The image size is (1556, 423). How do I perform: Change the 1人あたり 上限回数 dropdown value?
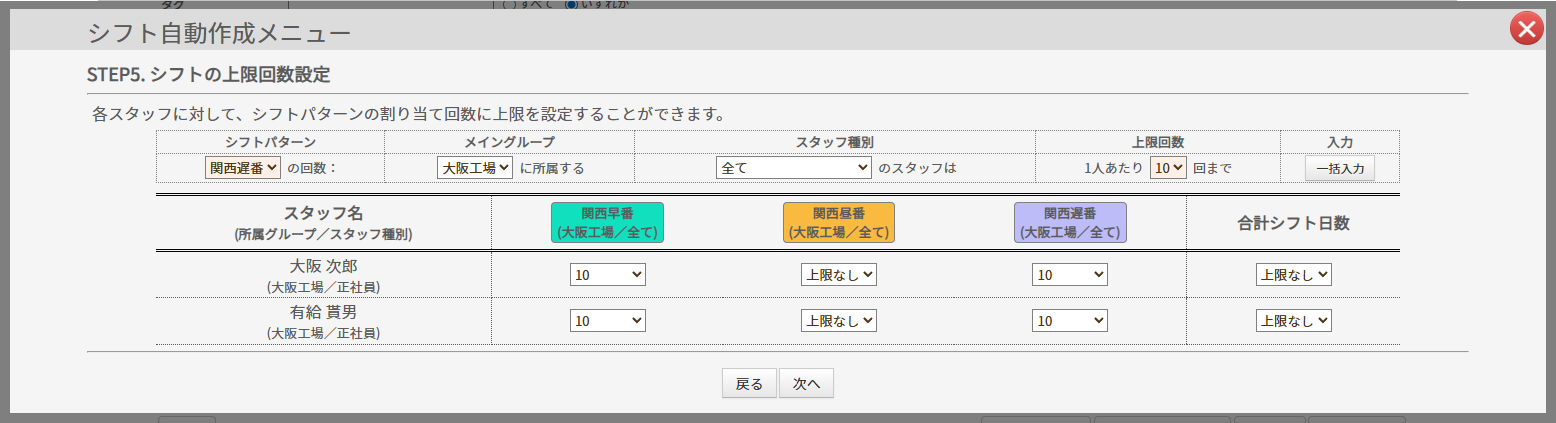pyautogui.click(x=1167, y=168)
